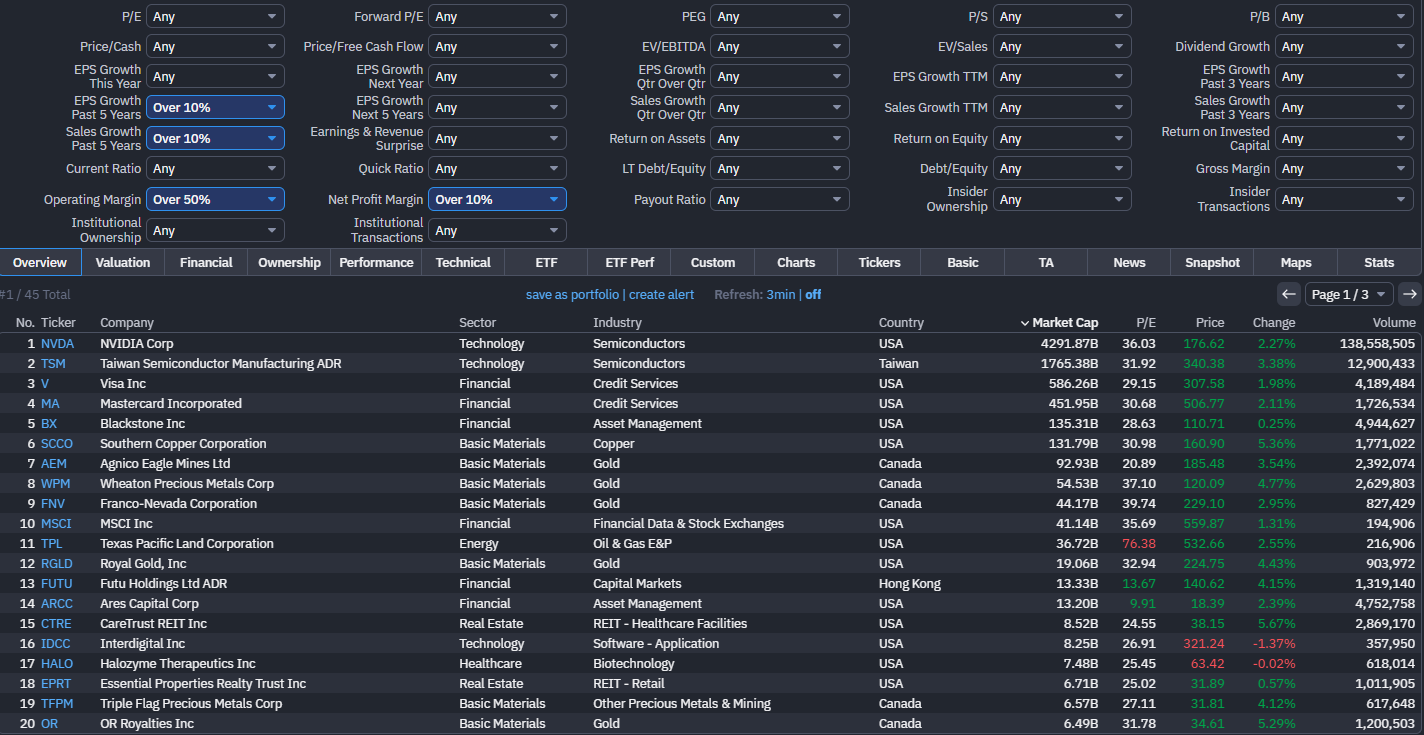Sort by Volume column header
This screenshot has width=1424, height=735.
pyautogui.click(x=1393, y=323)
